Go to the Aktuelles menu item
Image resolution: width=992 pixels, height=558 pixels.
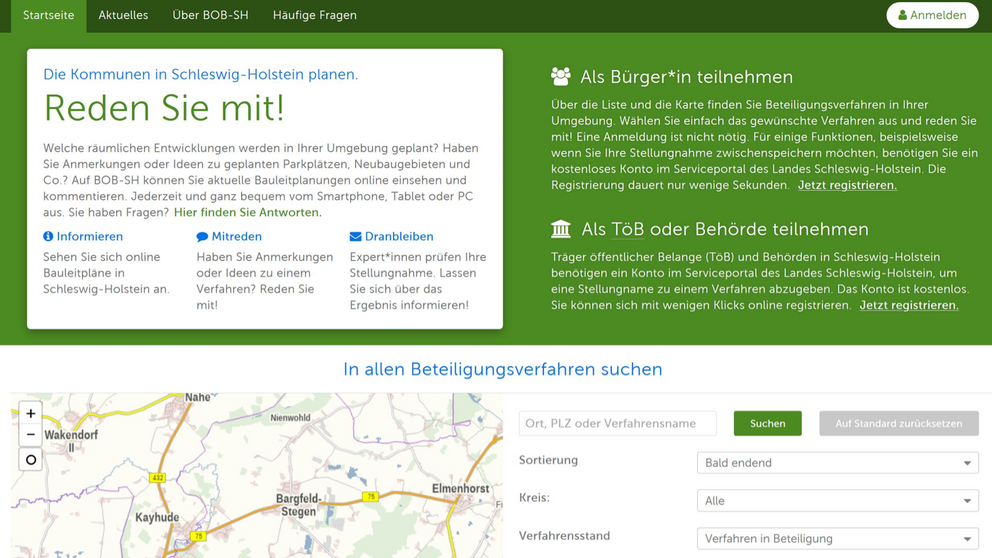[x=123, y=16]
